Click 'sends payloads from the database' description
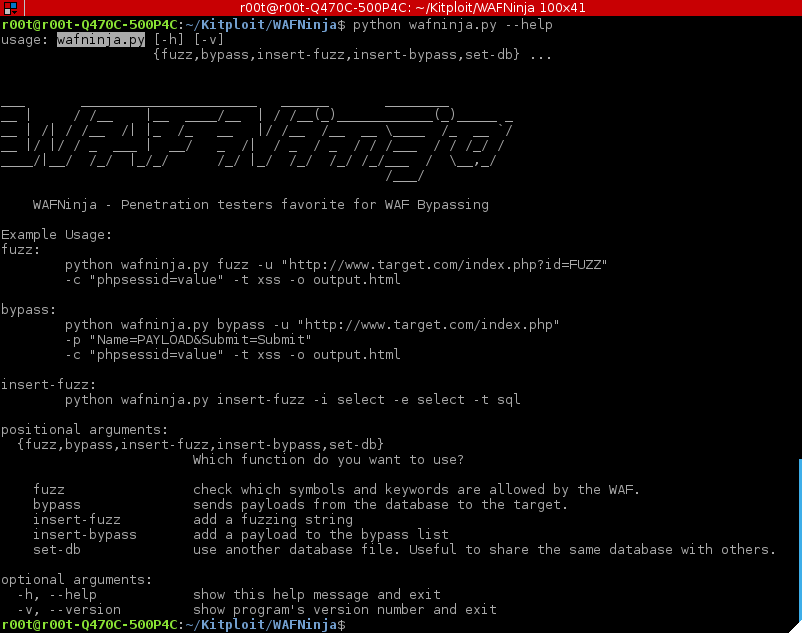The image size is (802, 633). (380, 505)
